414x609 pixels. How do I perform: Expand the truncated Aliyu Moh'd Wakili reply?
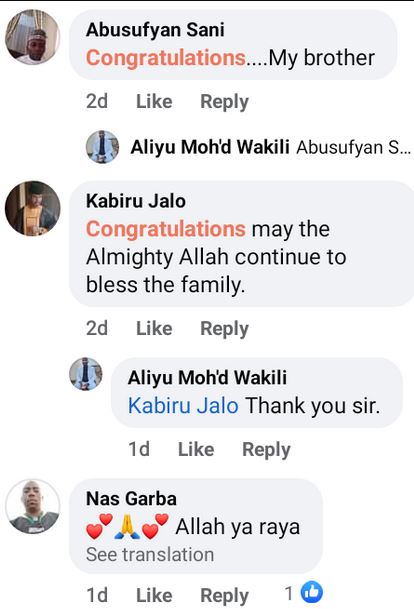coord(271,147)
